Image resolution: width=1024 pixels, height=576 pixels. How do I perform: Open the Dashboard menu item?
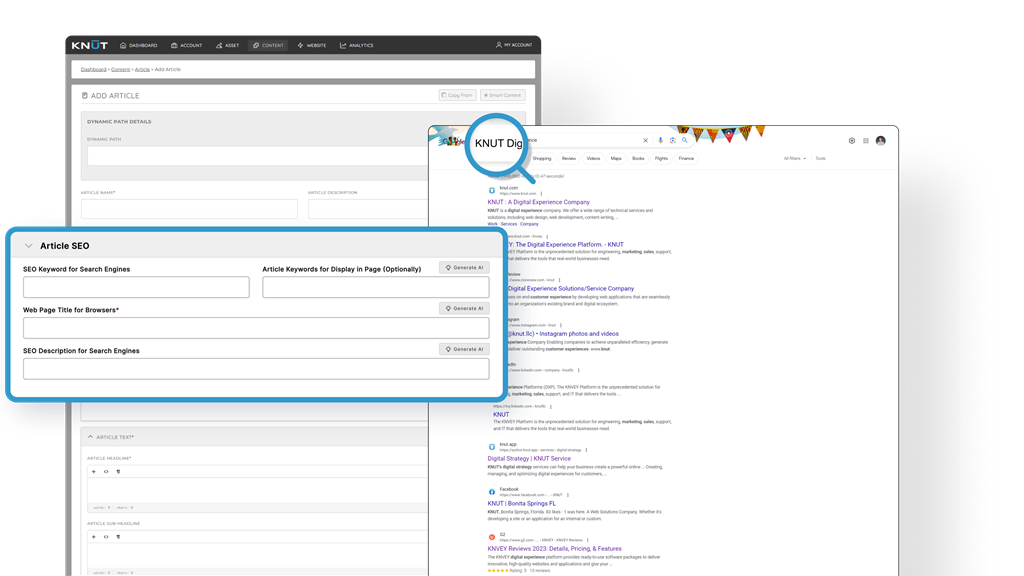tap(138, 45)
